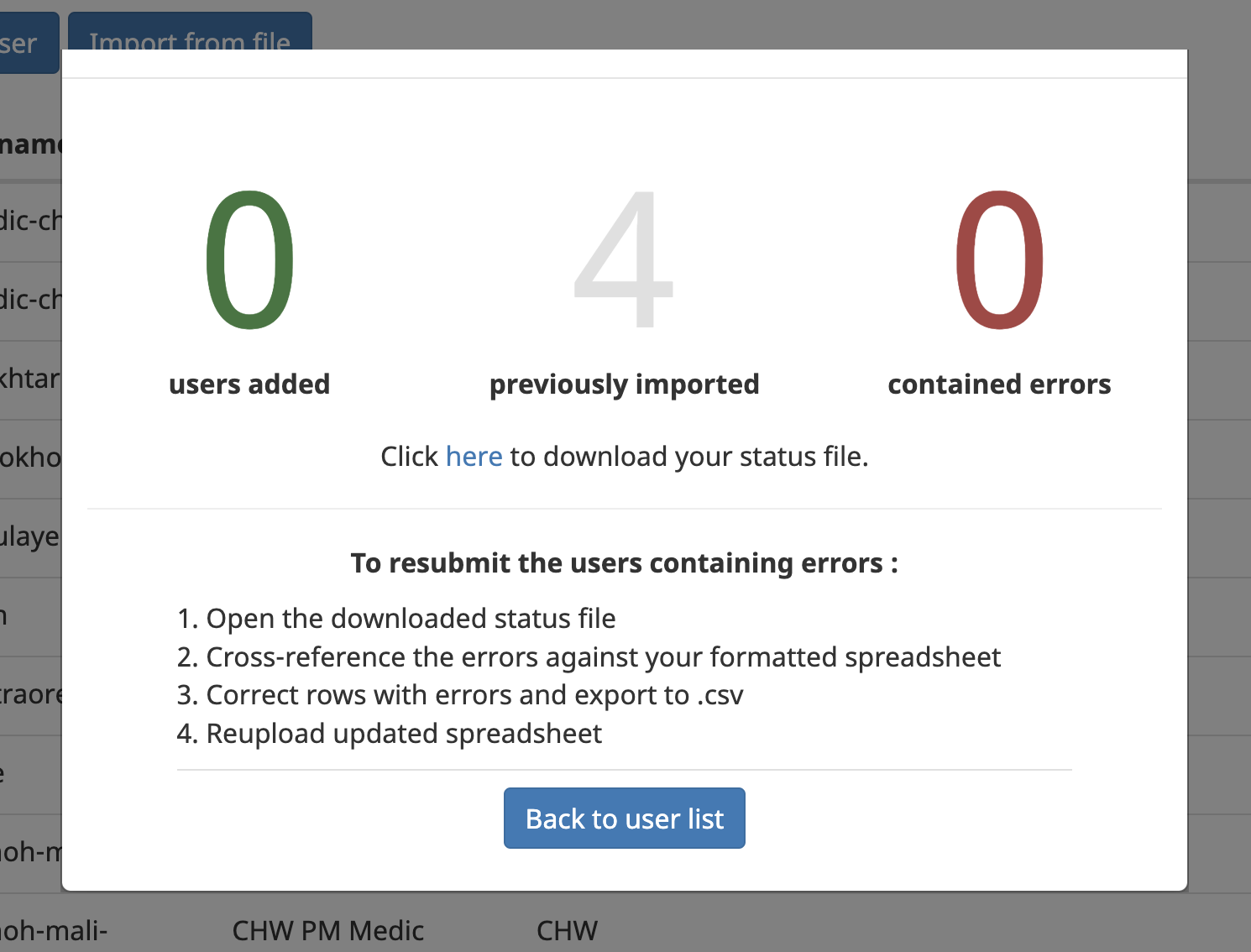Image resolution: width=1251 pixels, height=952 pixels.
Task: Click 'To resubmit the users containing errors' heading
Action: tap(624, 562)
